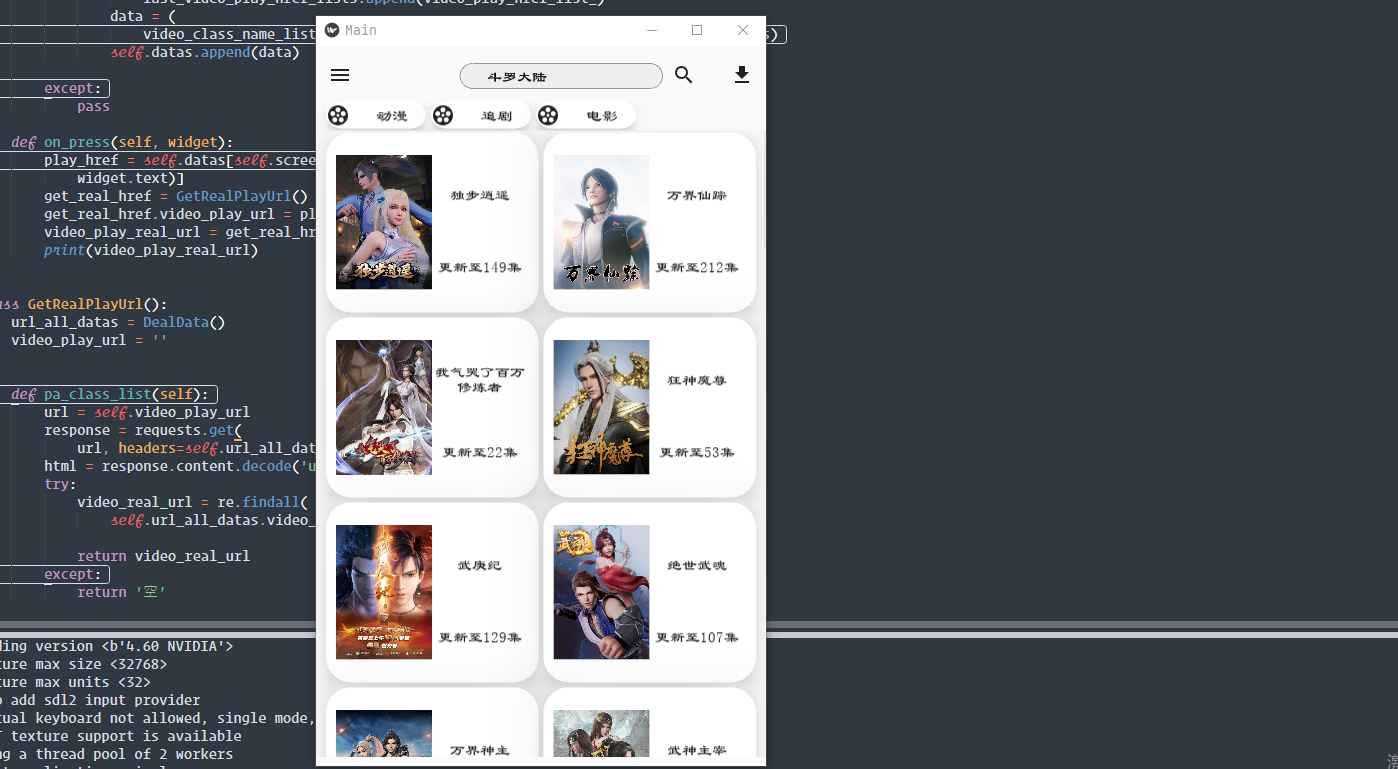
Task: Click def on_press line in code editor
Action: click(x=122, y=142)
